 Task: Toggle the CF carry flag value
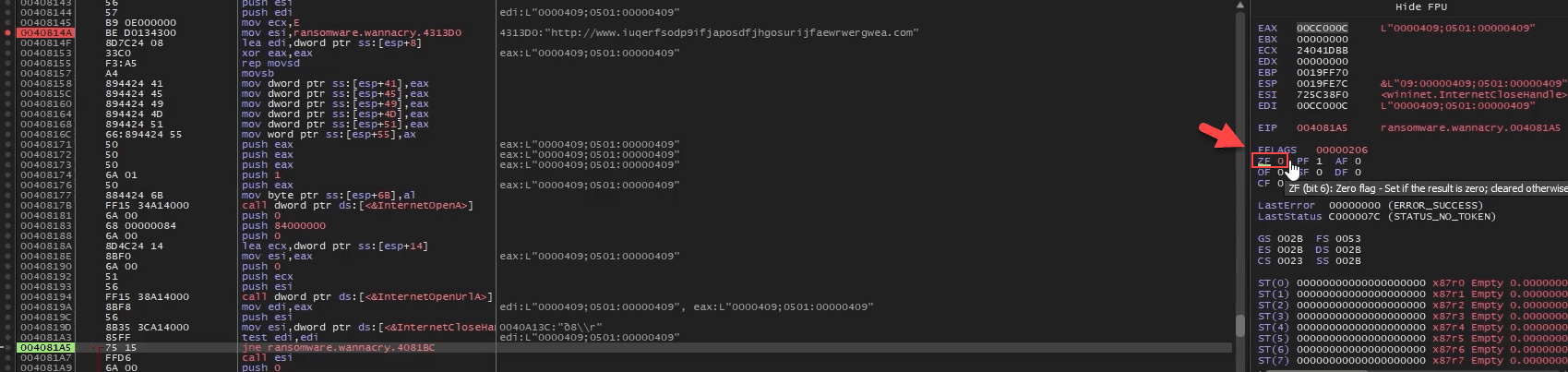coord(1280,184)
